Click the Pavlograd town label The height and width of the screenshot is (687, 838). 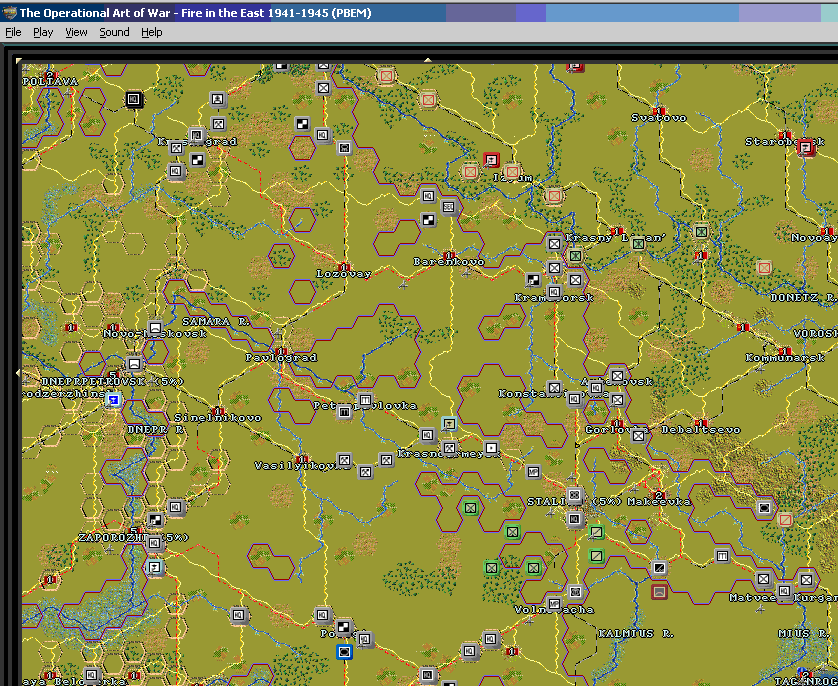click(x=281, y=357)
